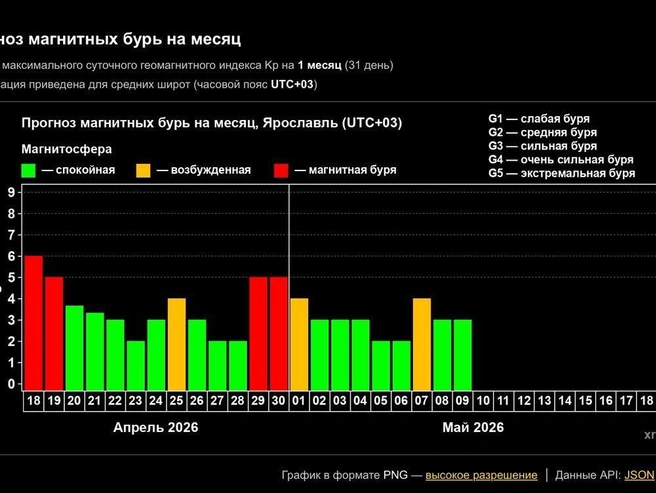This screenshot has height=493, width=656.
Task: Click the date label 02 on axis
Action: click(320, 401)
